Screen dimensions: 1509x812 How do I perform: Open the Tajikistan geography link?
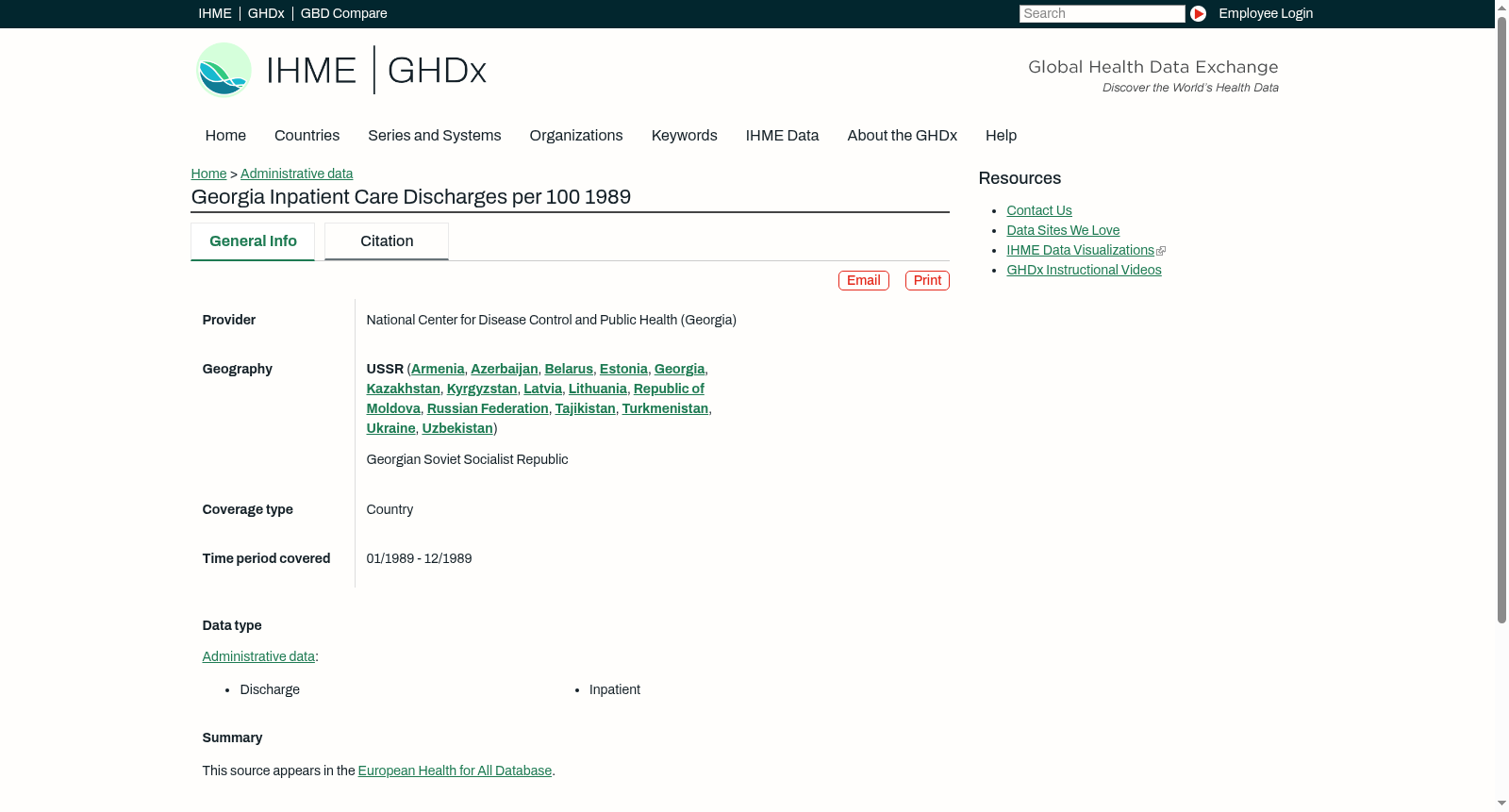pos(586,409)
